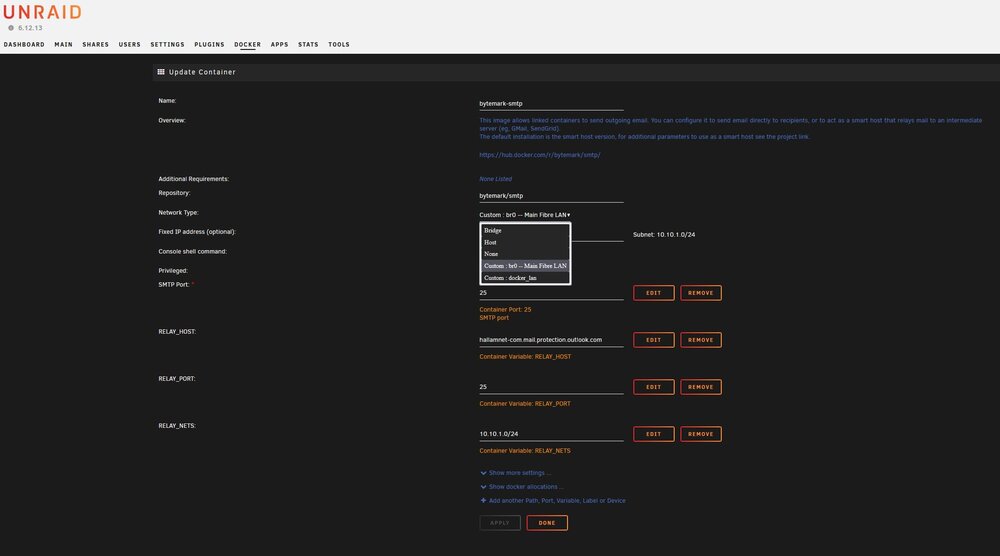Click the SMTP Port value field
Image resolution: width=1000 pixels, height=556 pixels.
pyautogui.click(x=551, y=293)
